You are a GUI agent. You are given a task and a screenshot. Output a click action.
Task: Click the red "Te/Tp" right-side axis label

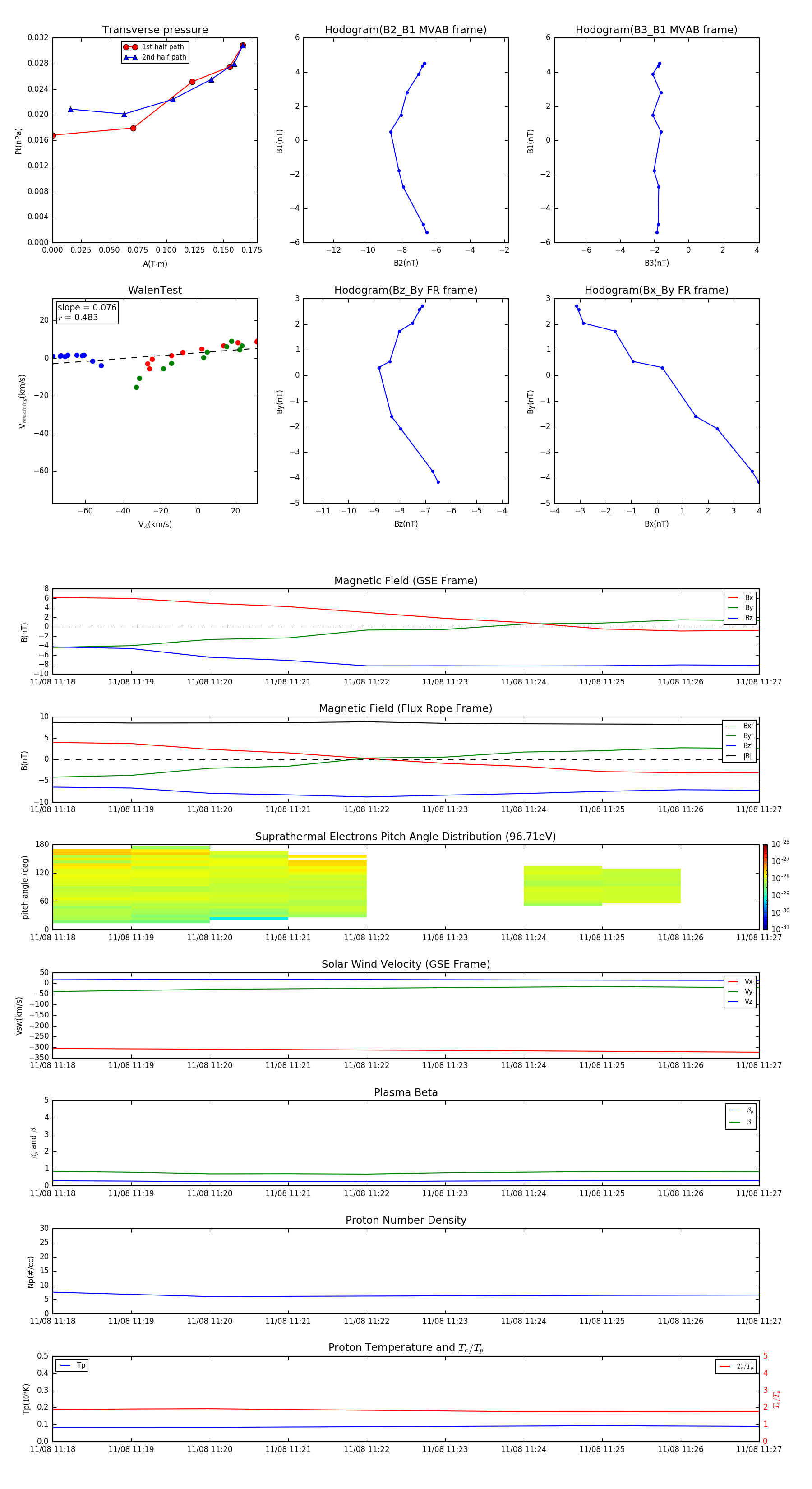tap(776, 1399)
